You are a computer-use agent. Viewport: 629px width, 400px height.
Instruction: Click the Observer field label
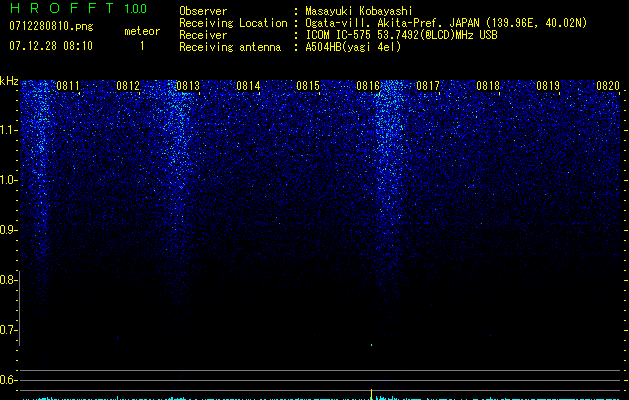pyautogui.click(x=203, y=11)
